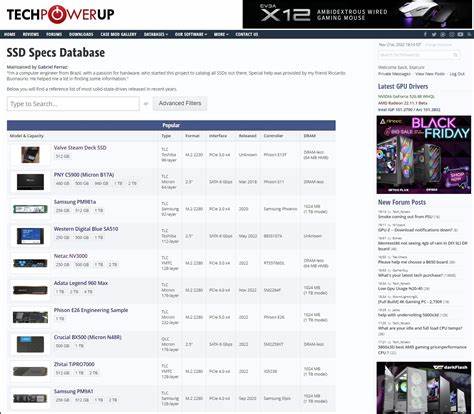The width and height of the screenshot is (474, 414).
Task: Open the Zhitai TiPro7000 link
Action: (74, 364)
